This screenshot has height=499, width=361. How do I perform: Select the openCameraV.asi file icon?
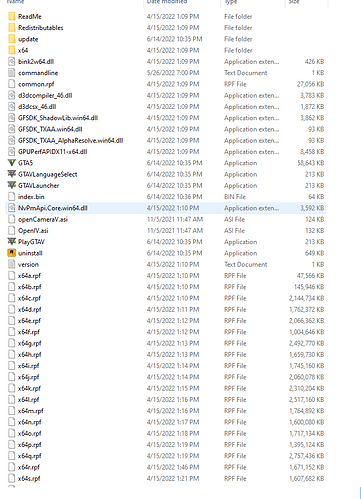pyautogui.click(x=12, y=219)
